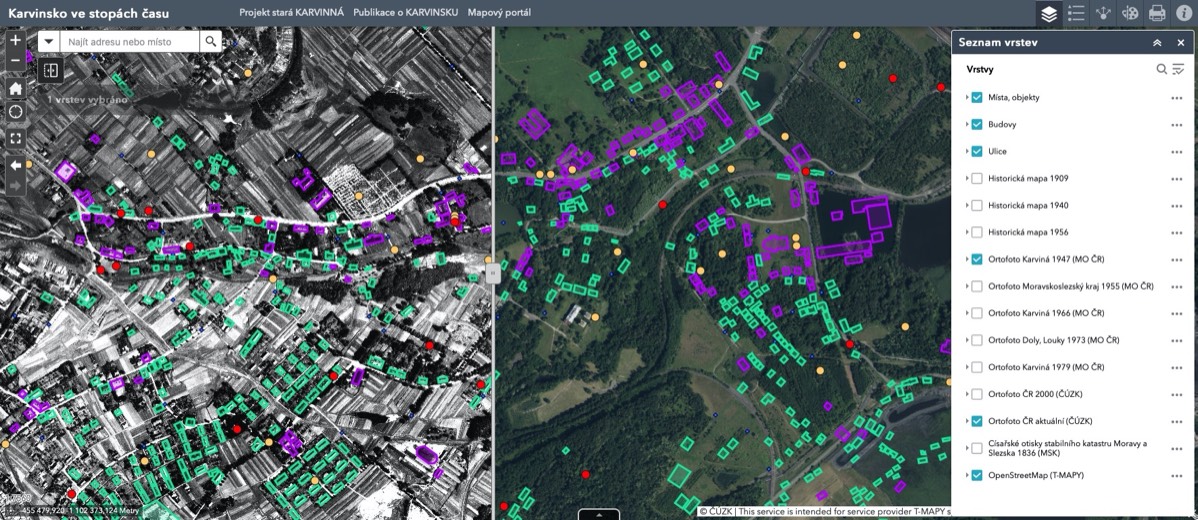The width and height of the screenshot is (1198, 520).
Task: Open Projekt stará KARVINNÁ link
Action: pyautogui.click(x=291, y=13)
